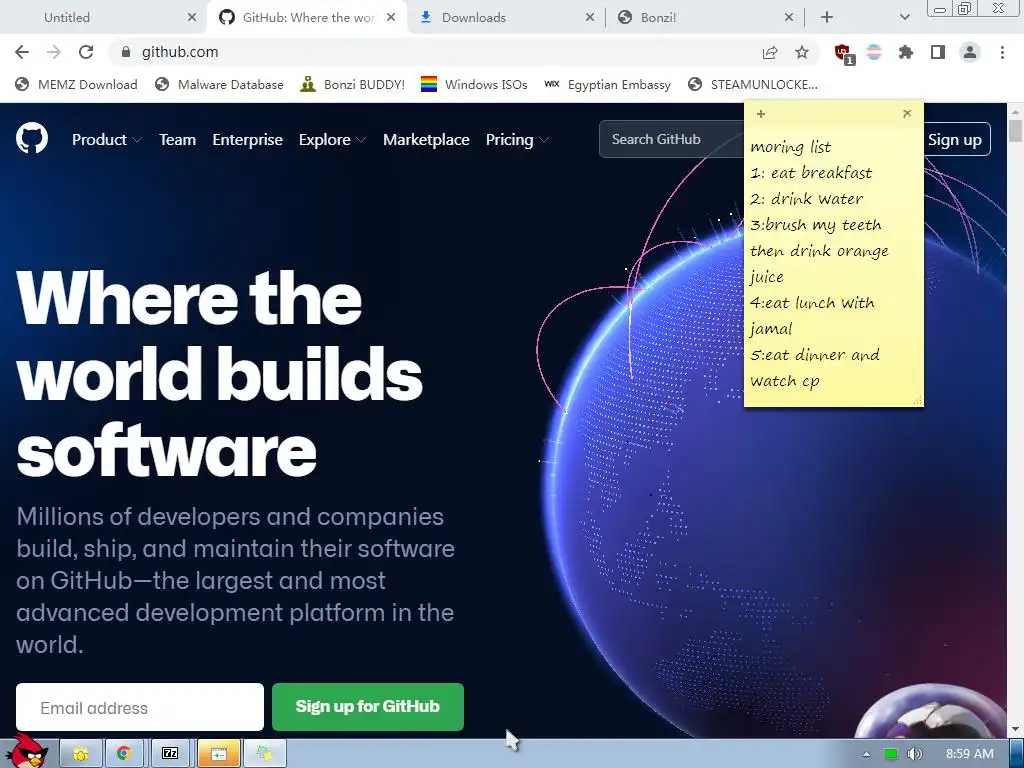Image resolution: width=1024 pixels, height=768 pixels.
Task: Open the MEMZ Download bookmark
Action: point(76,84)
